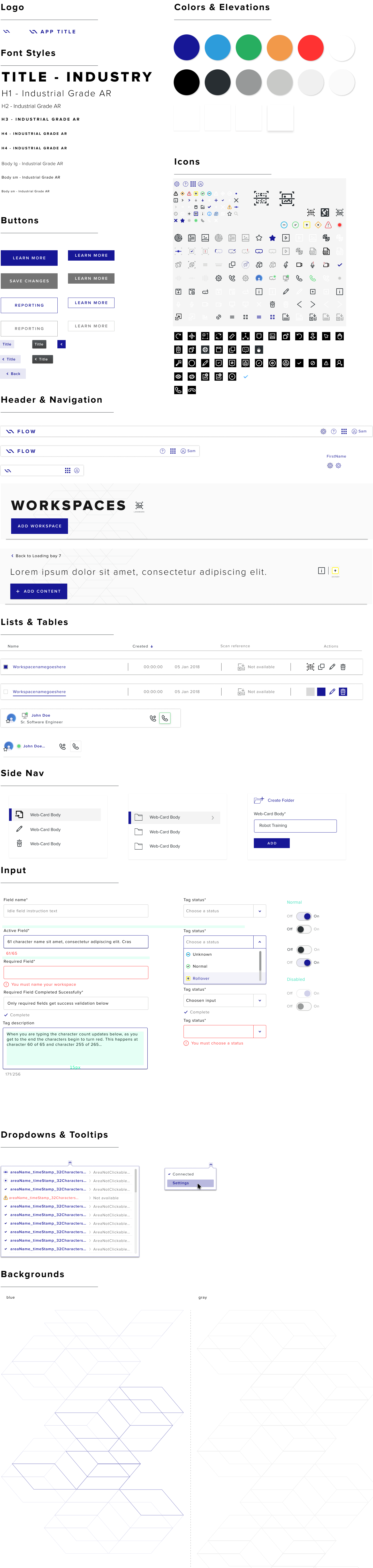This screenshot has width=373, height=1568.
Task: Collapse the expanded Tag status dropdown arrow
Action: [x=260, y=942]
